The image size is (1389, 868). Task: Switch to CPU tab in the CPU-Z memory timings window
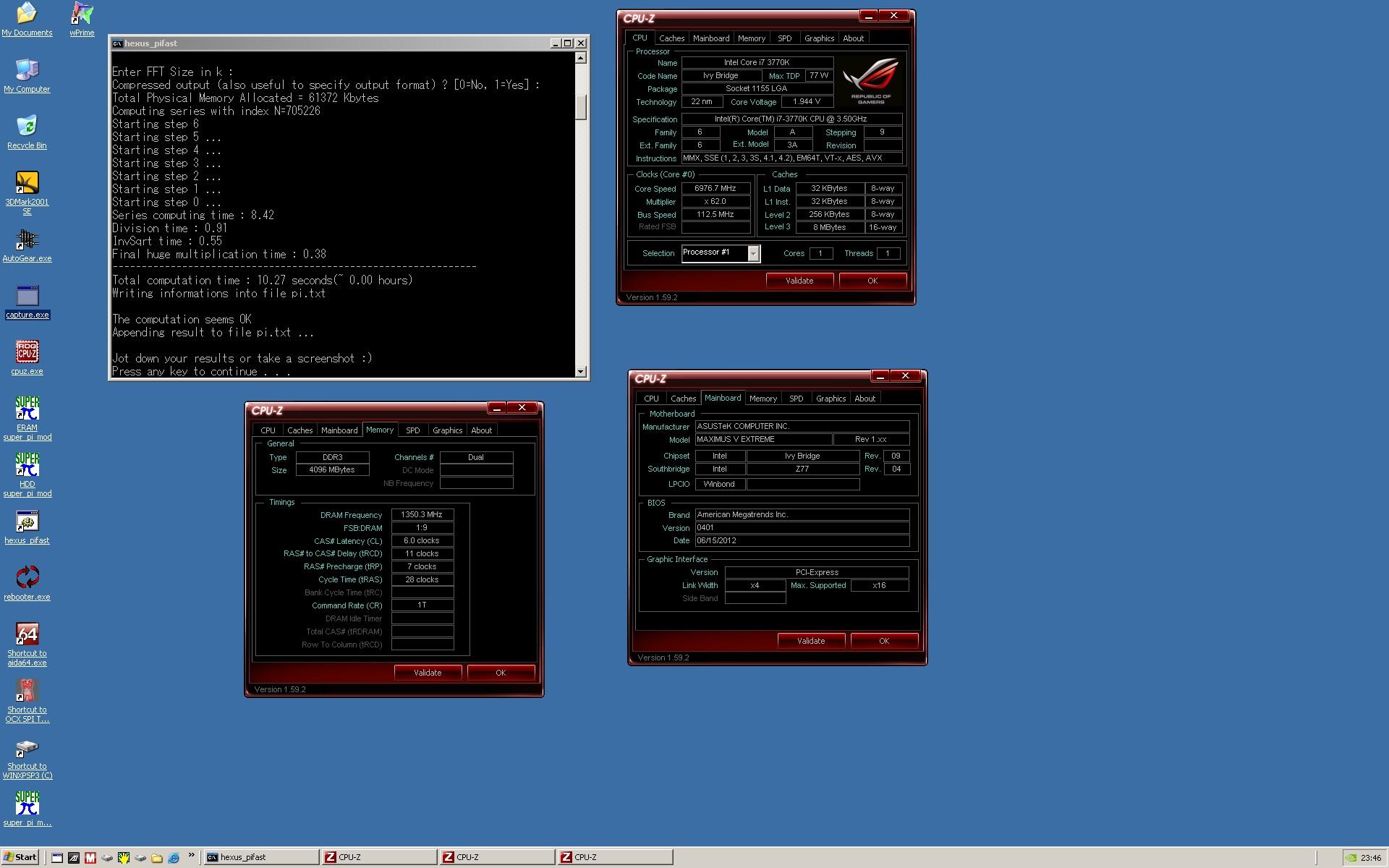(268, 430)
